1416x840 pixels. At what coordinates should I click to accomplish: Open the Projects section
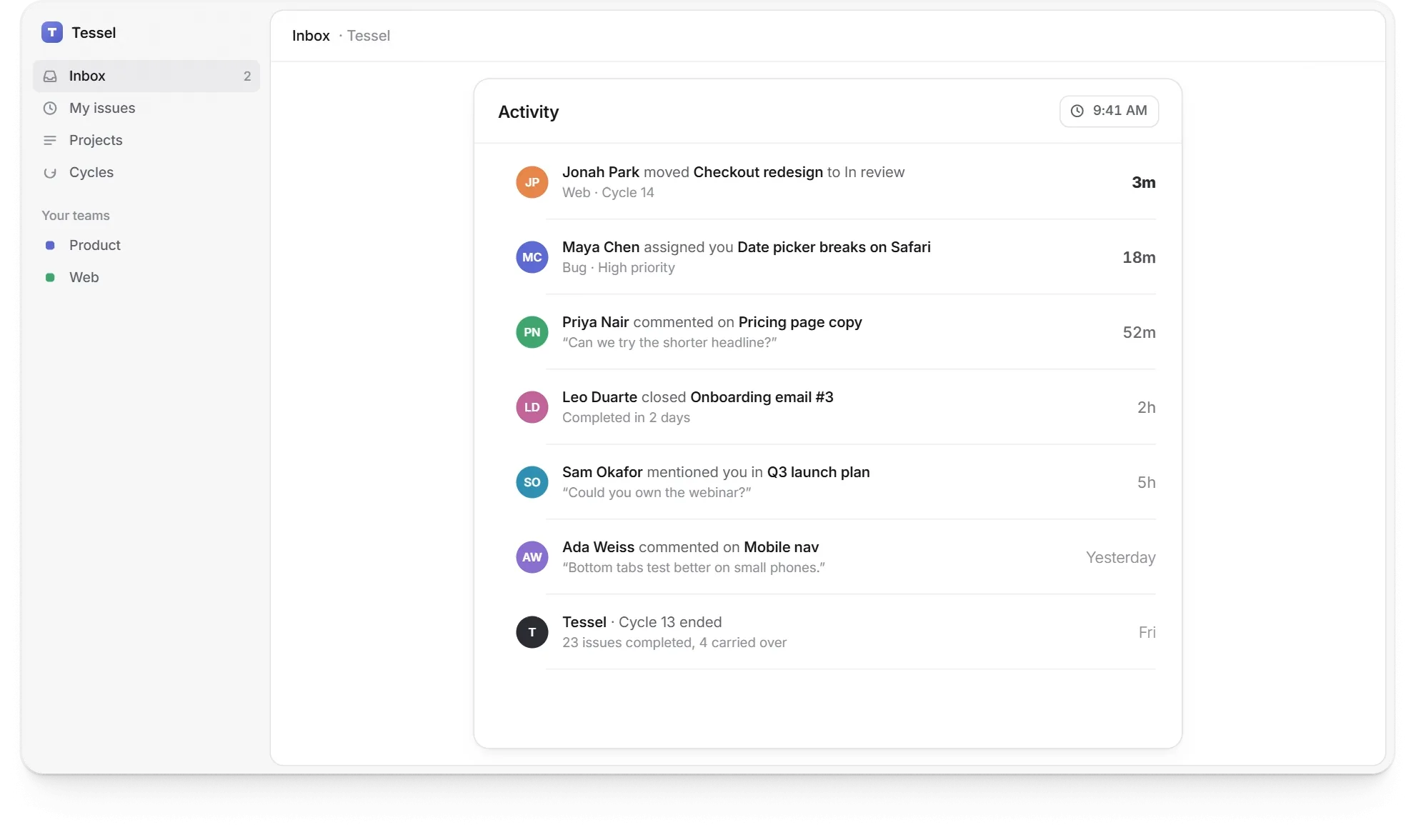[146, 140]
